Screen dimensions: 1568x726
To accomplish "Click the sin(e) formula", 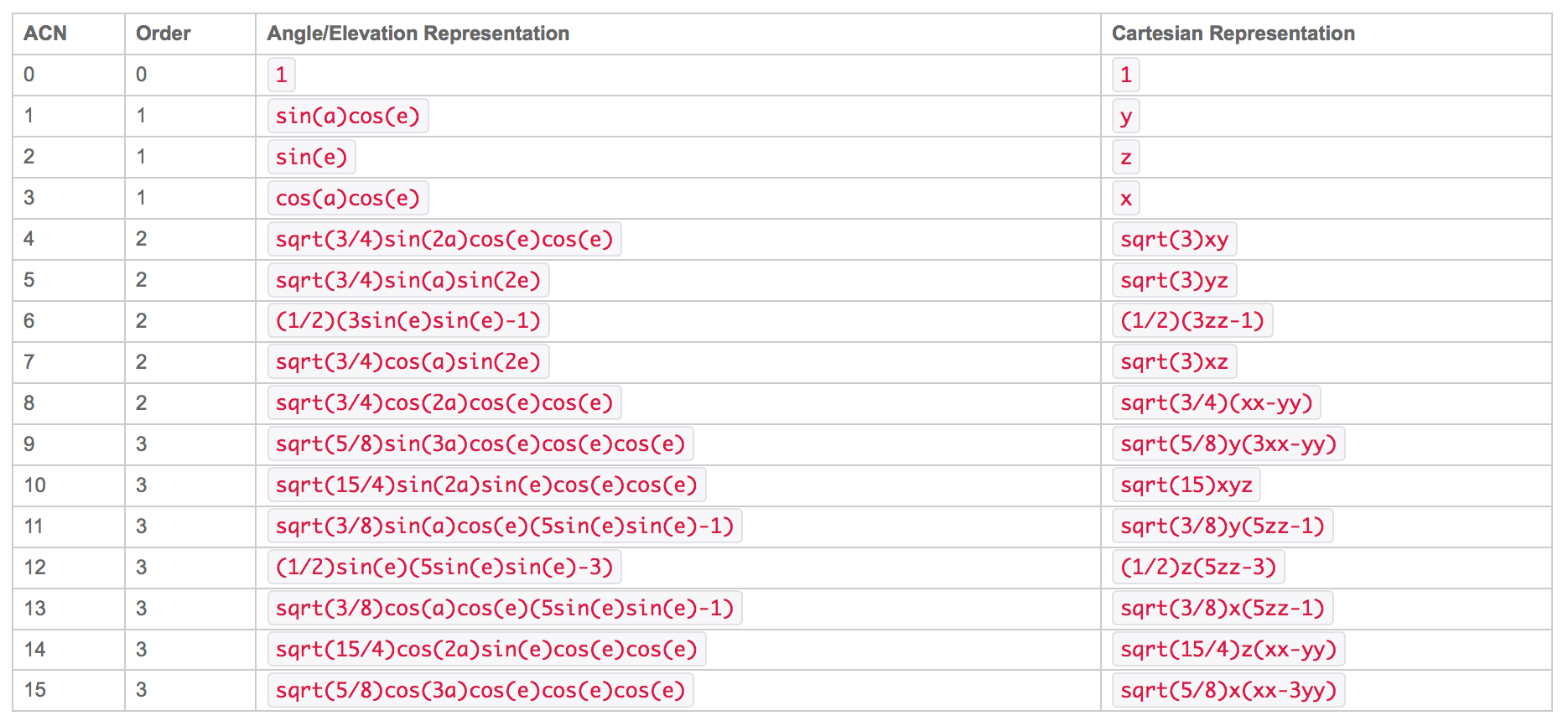I will (312, 157).
